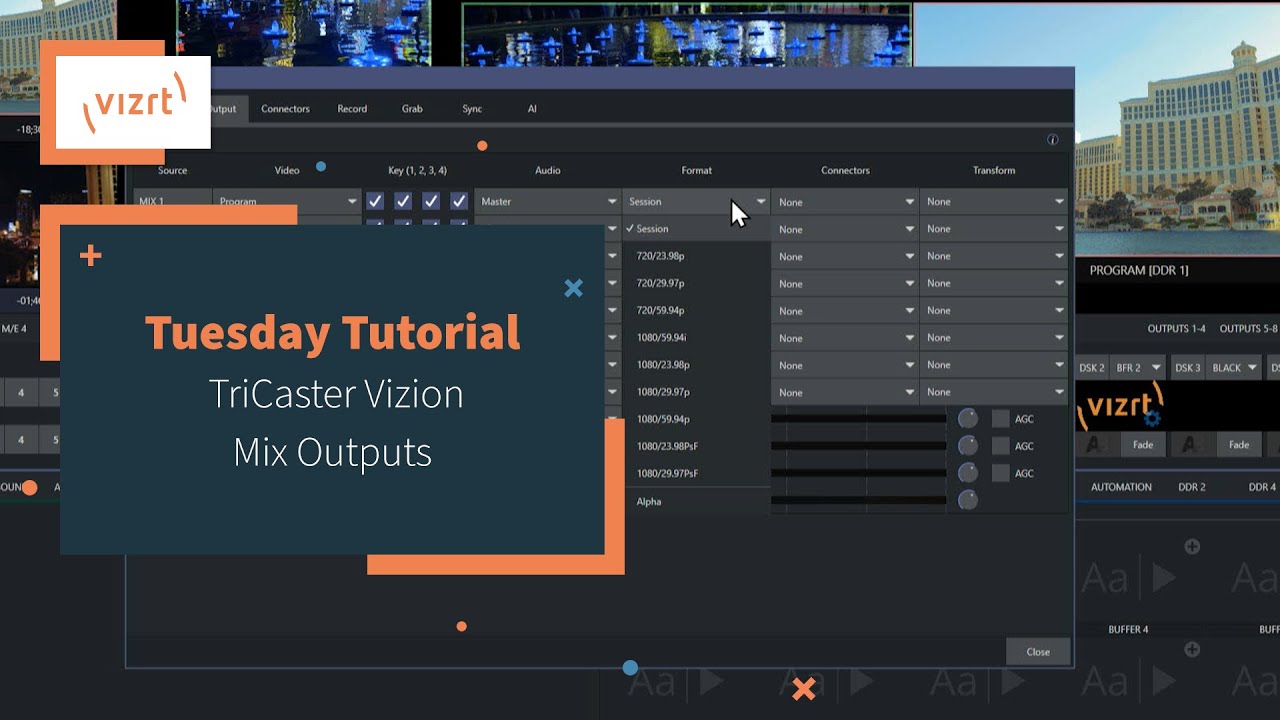This screenshot has width=1280, height=720.
Task: Select the M/E 4 tab
Action: click(14, 328)
